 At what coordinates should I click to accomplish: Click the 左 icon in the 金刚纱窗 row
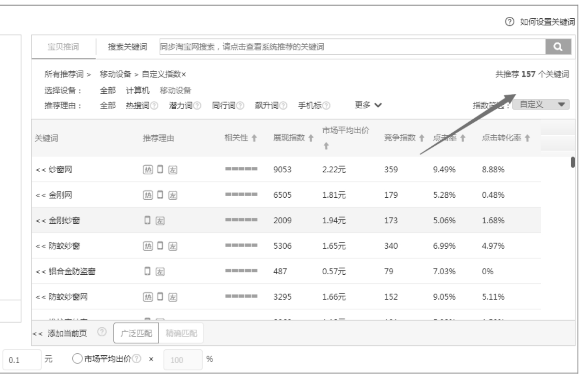160,221
